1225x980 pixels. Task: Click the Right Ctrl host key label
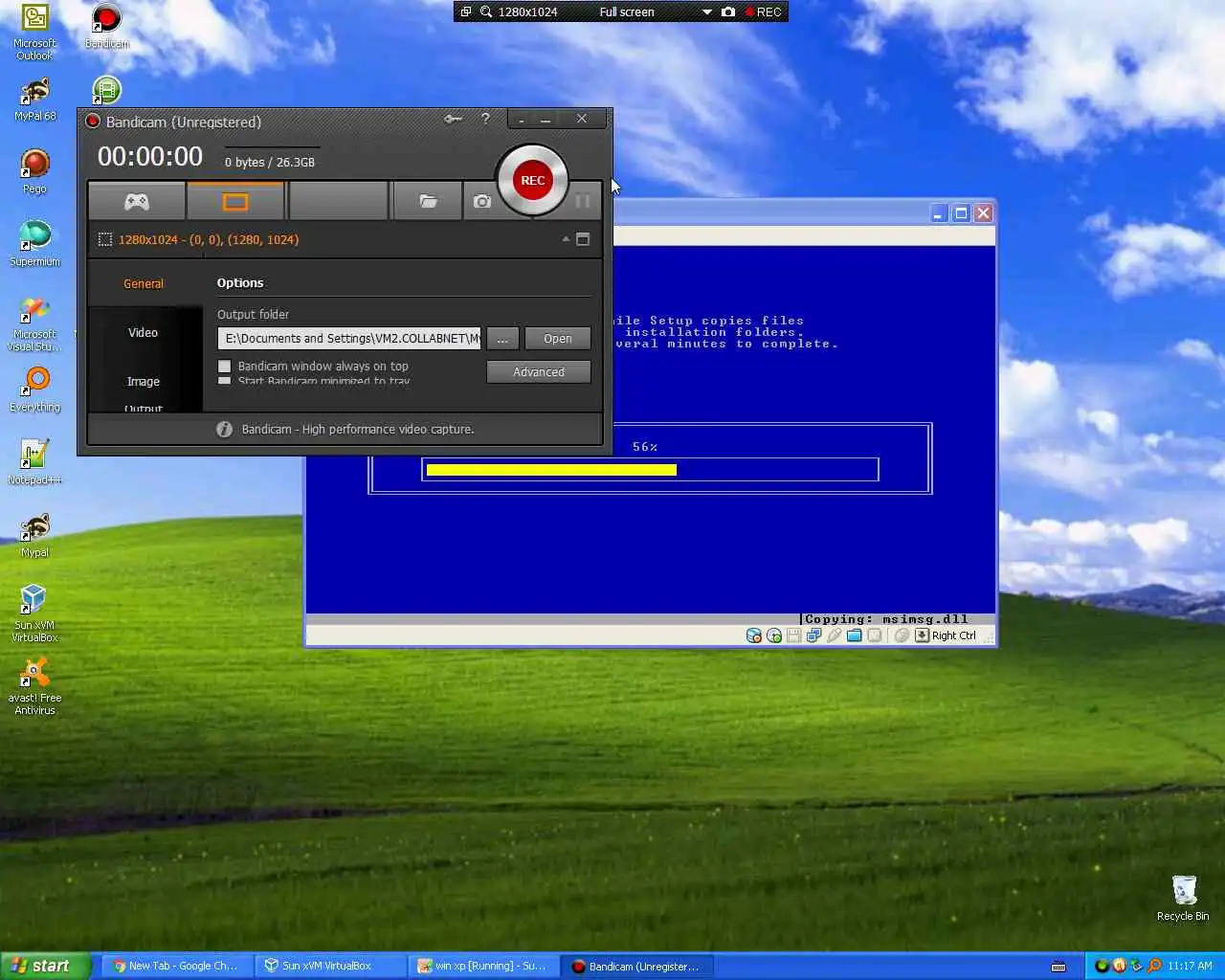click(x=953, y=635)
